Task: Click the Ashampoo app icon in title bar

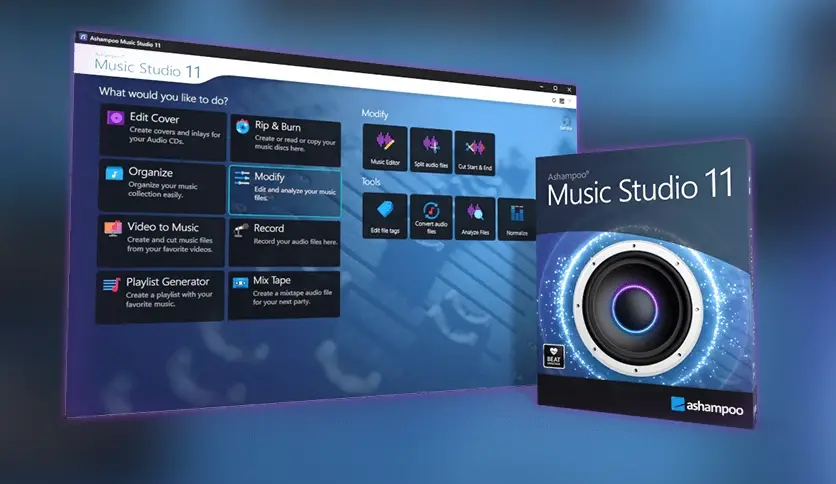Action: pyautogui.click(x=83, y=37)
